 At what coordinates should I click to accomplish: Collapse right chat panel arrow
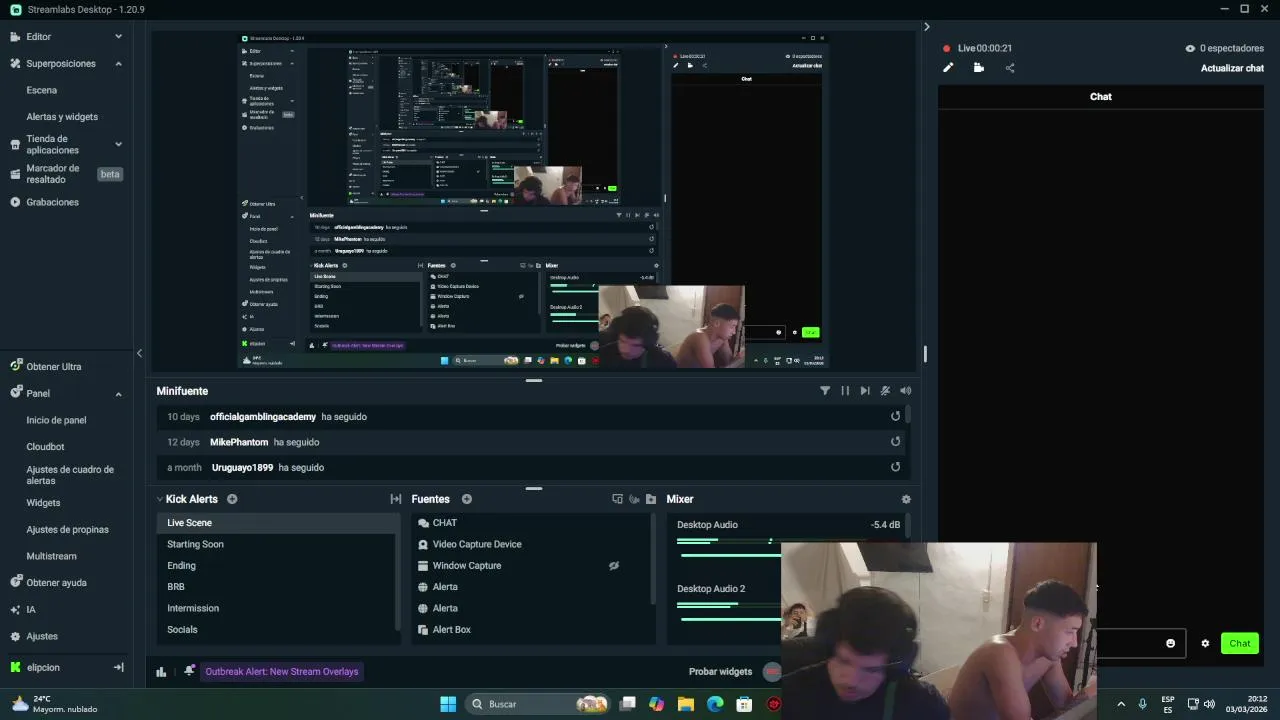coord(926,27)
